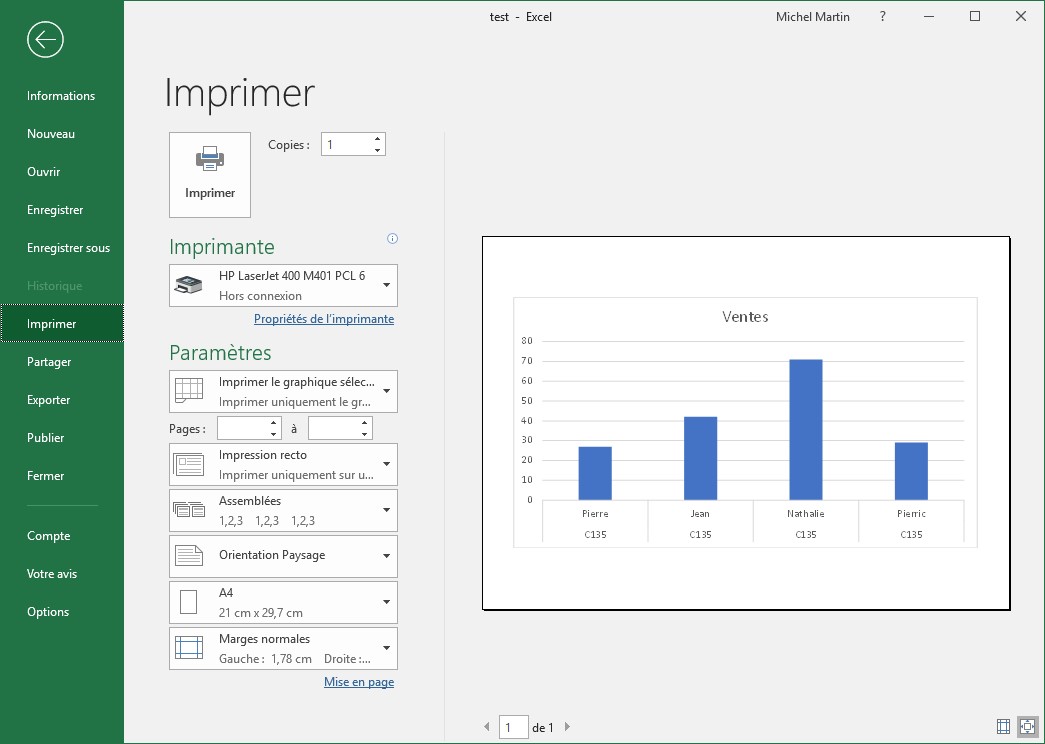Decrease the number of copies
This screenshot has width=1045, height=744.
coord(377,150)
